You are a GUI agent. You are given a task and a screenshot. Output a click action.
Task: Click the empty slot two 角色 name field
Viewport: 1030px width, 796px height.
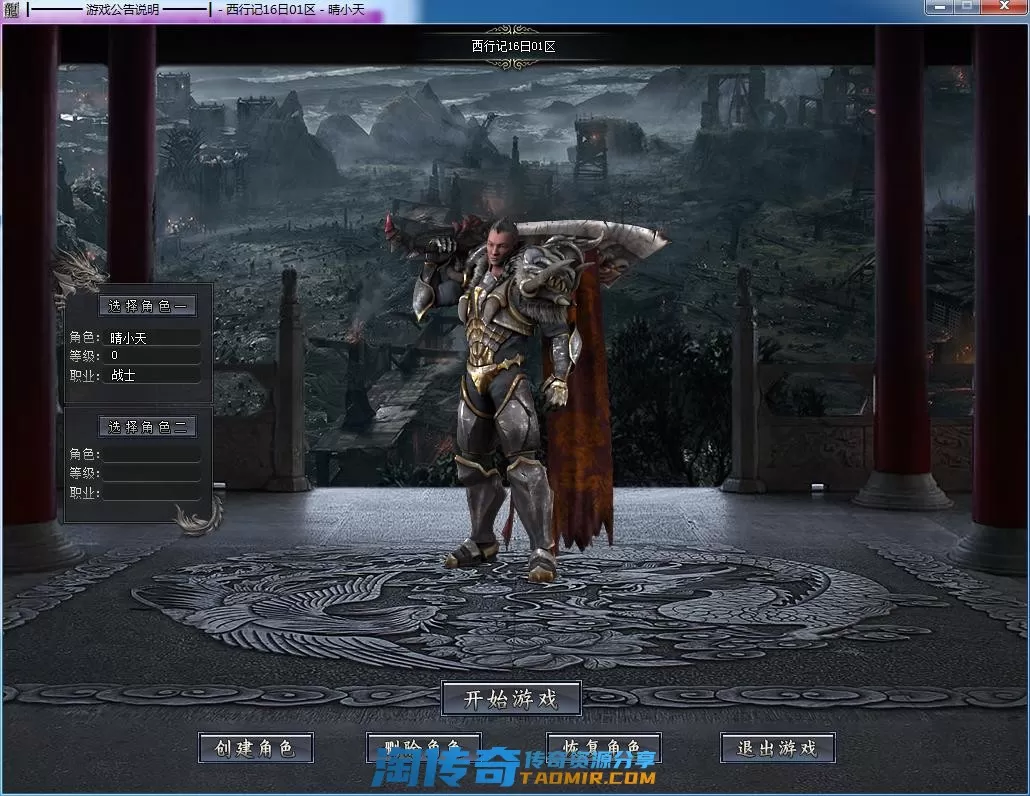click(x=152, y=454)
